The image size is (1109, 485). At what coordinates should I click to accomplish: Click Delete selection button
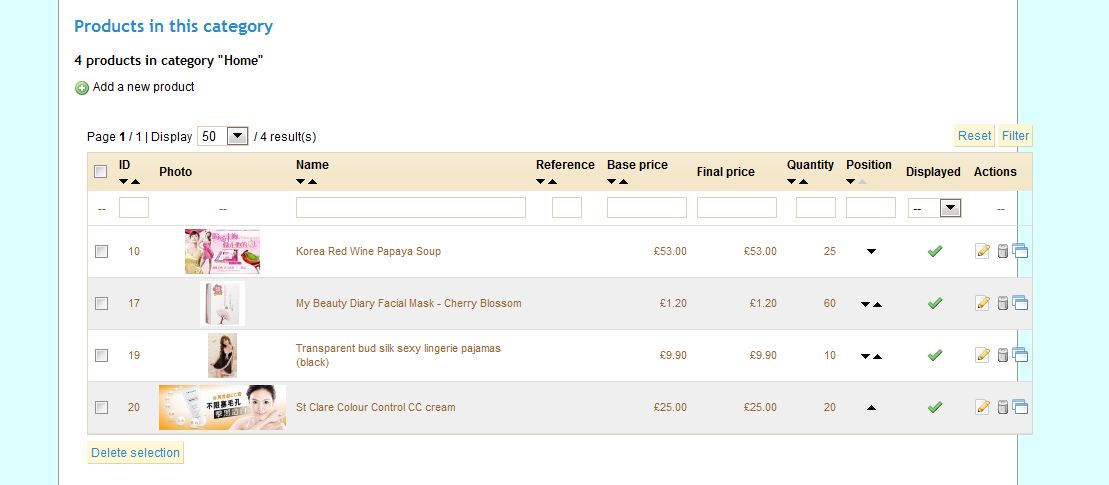(136, 453)
